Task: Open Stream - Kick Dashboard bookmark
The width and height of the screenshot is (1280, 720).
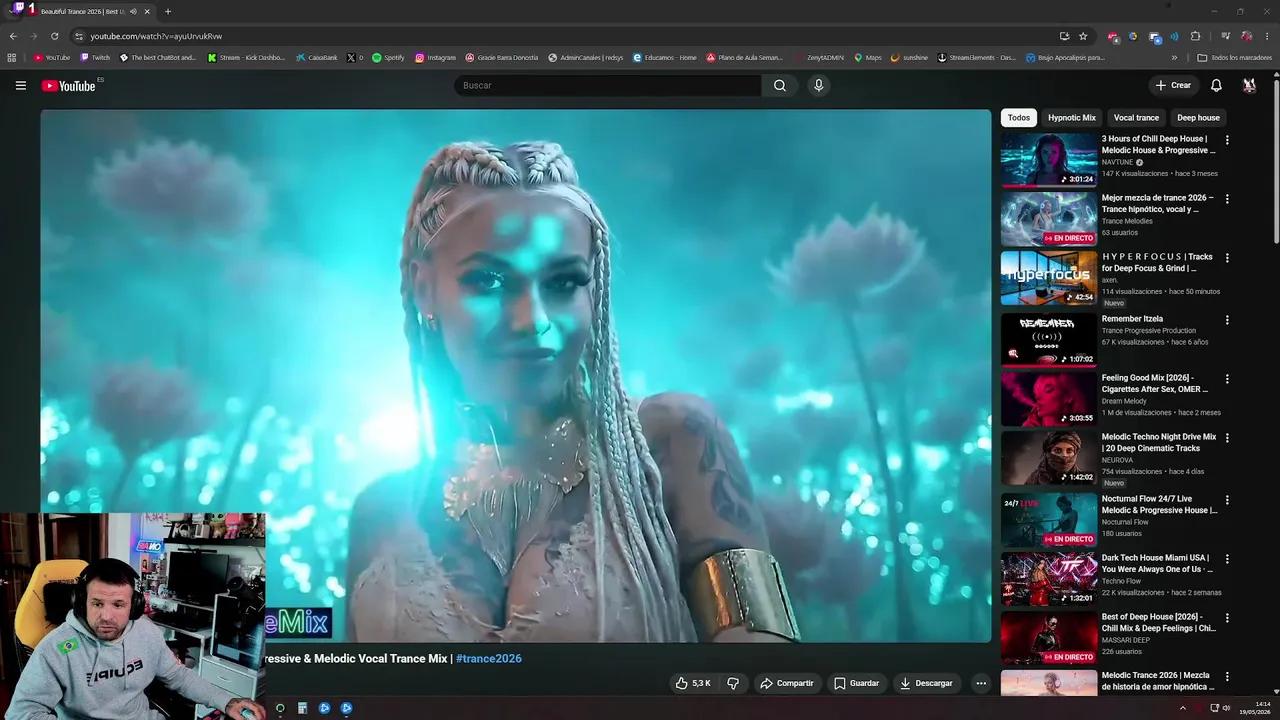Action: 246,58
